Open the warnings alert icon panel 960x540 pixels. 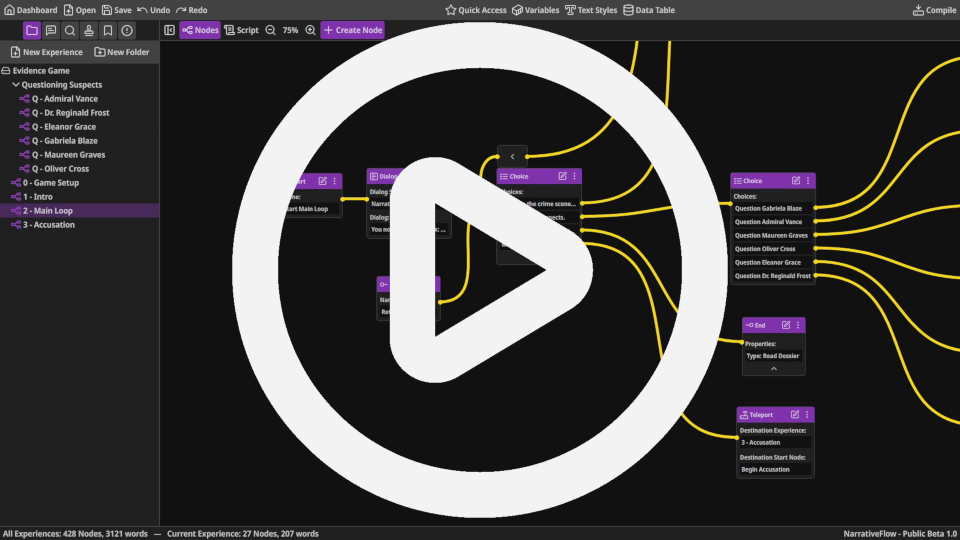pos(127,31)
